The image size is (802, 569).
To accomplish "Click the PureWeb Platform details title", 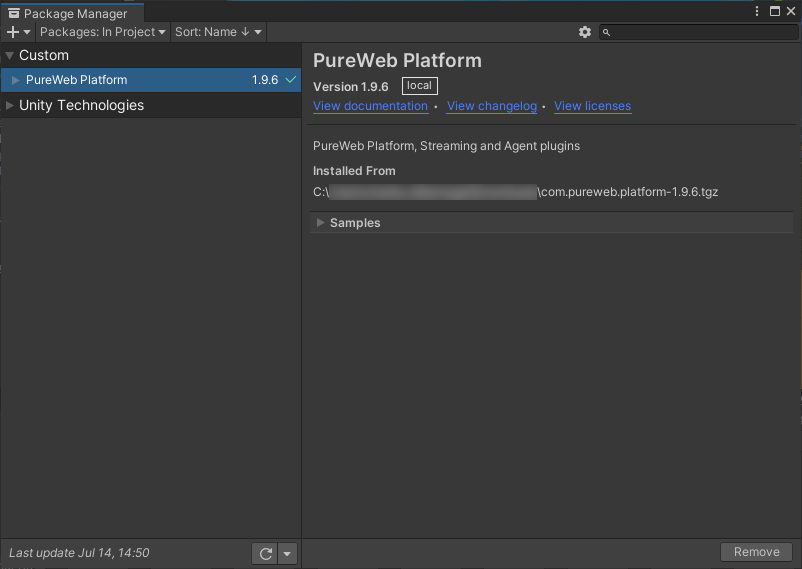I will coord(397,60).
